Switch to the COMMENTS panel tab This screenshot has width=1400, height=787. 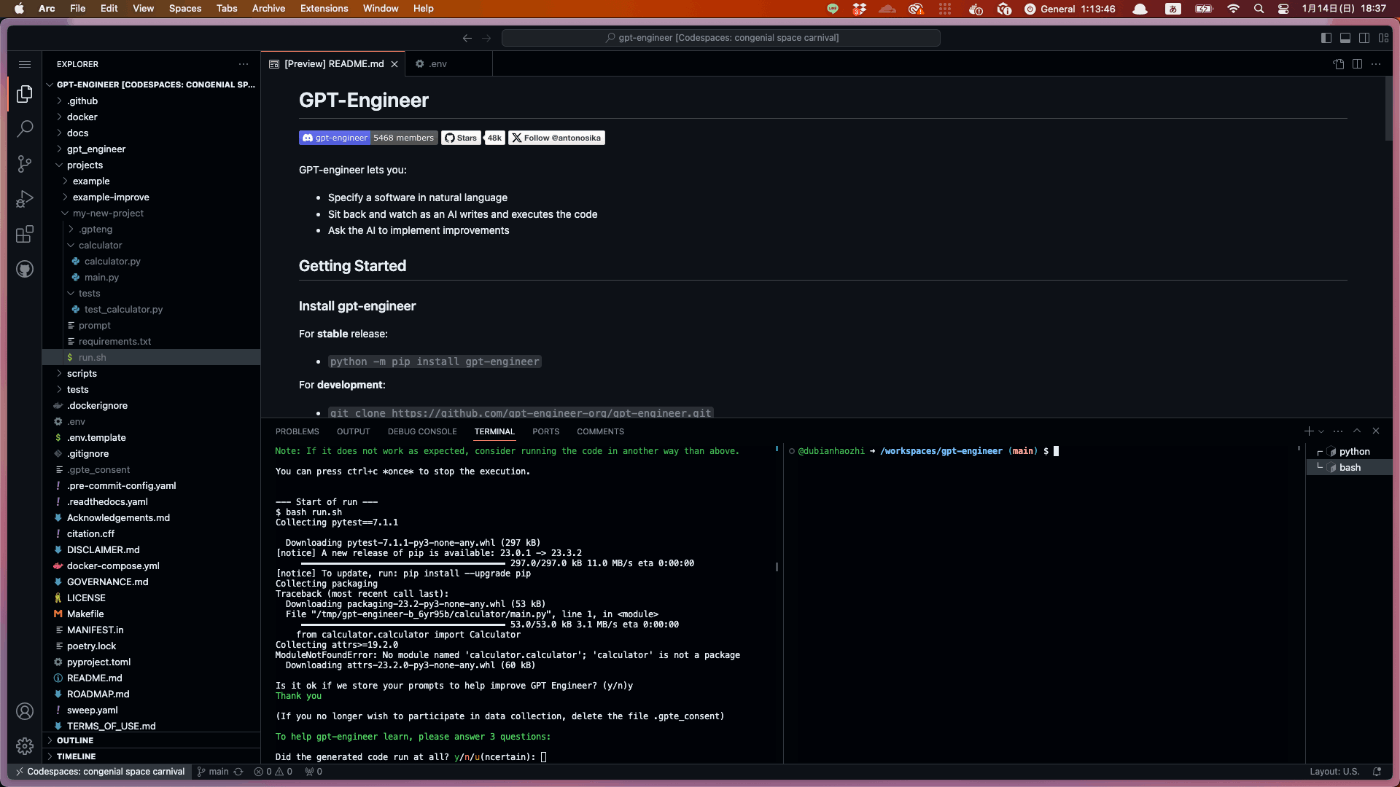[x=600, y=432]
